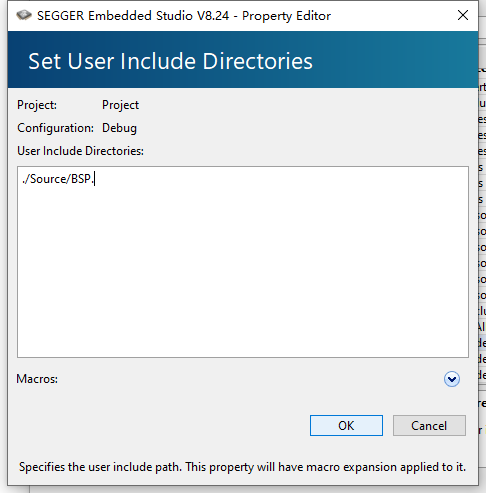Click the 'Set User Include Directories' heading
The image size is (486, 493).
(x=170, y=61)
